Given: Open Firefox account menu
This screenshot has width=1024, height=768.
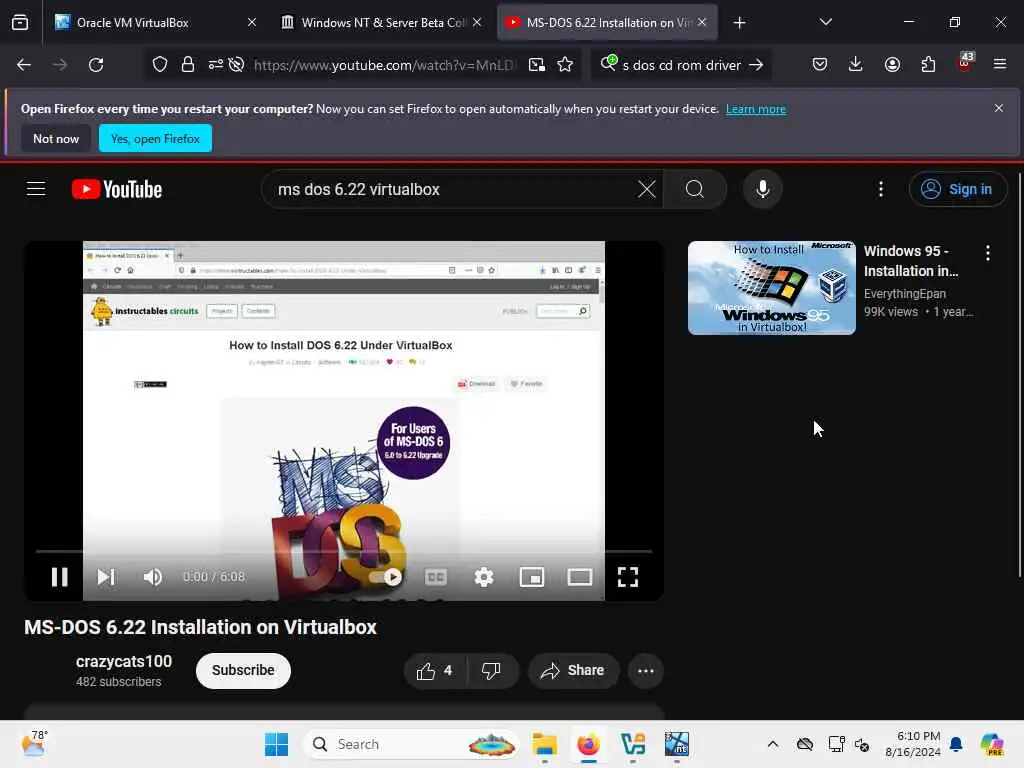Looking at the screenshot, I should click(892, 64).
